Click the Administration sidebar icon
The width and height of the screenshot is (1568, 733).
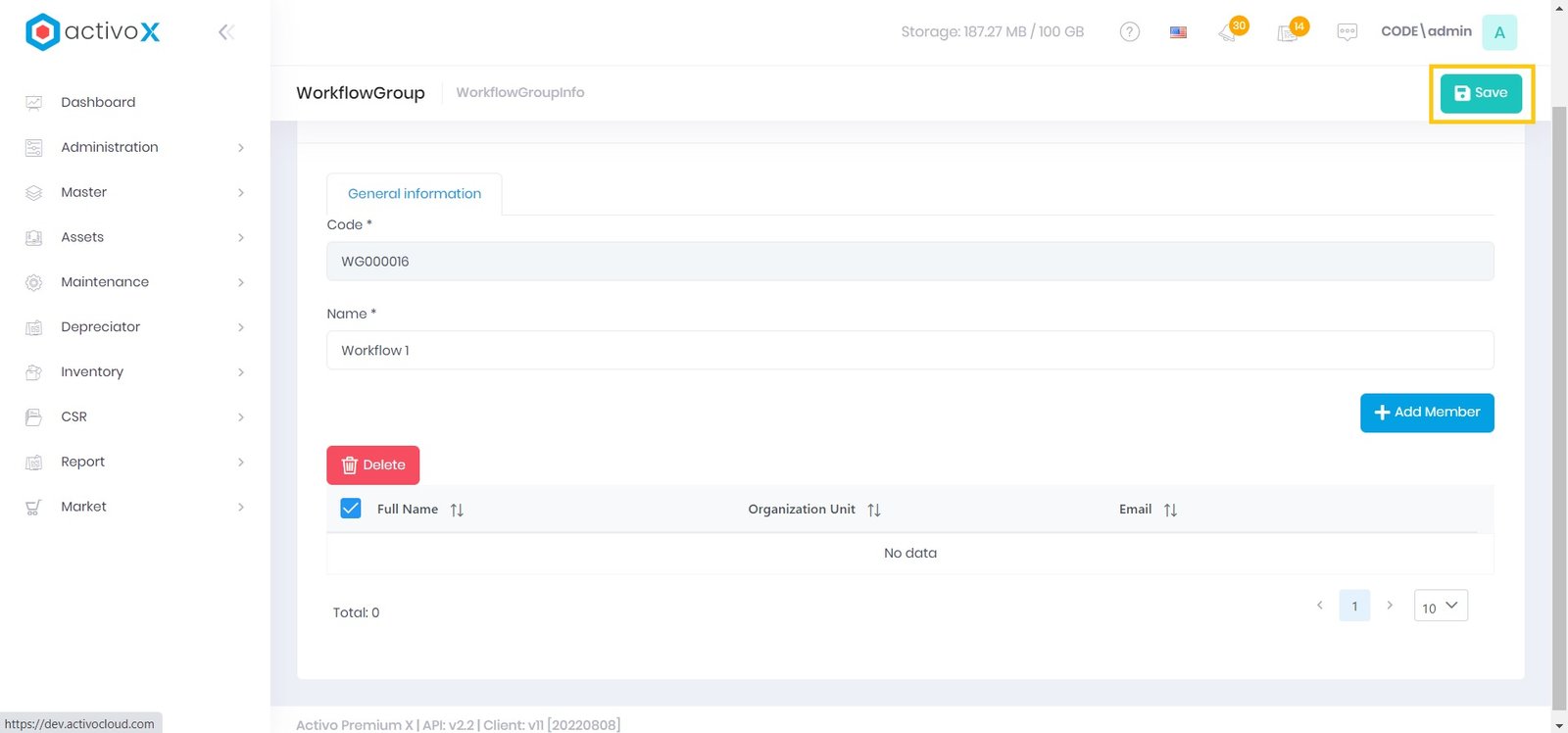33,148
